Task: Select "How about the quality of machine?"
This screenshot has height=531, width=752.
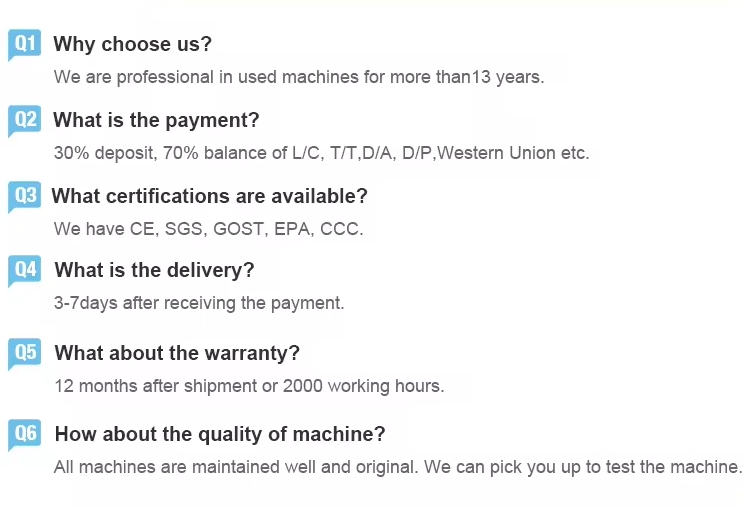Action: 220,434
